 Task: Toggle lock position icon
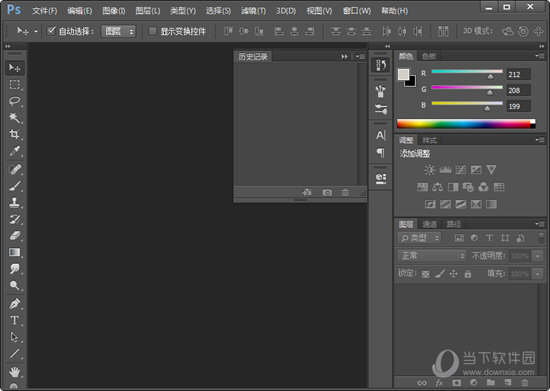click(x=454, y=274)
